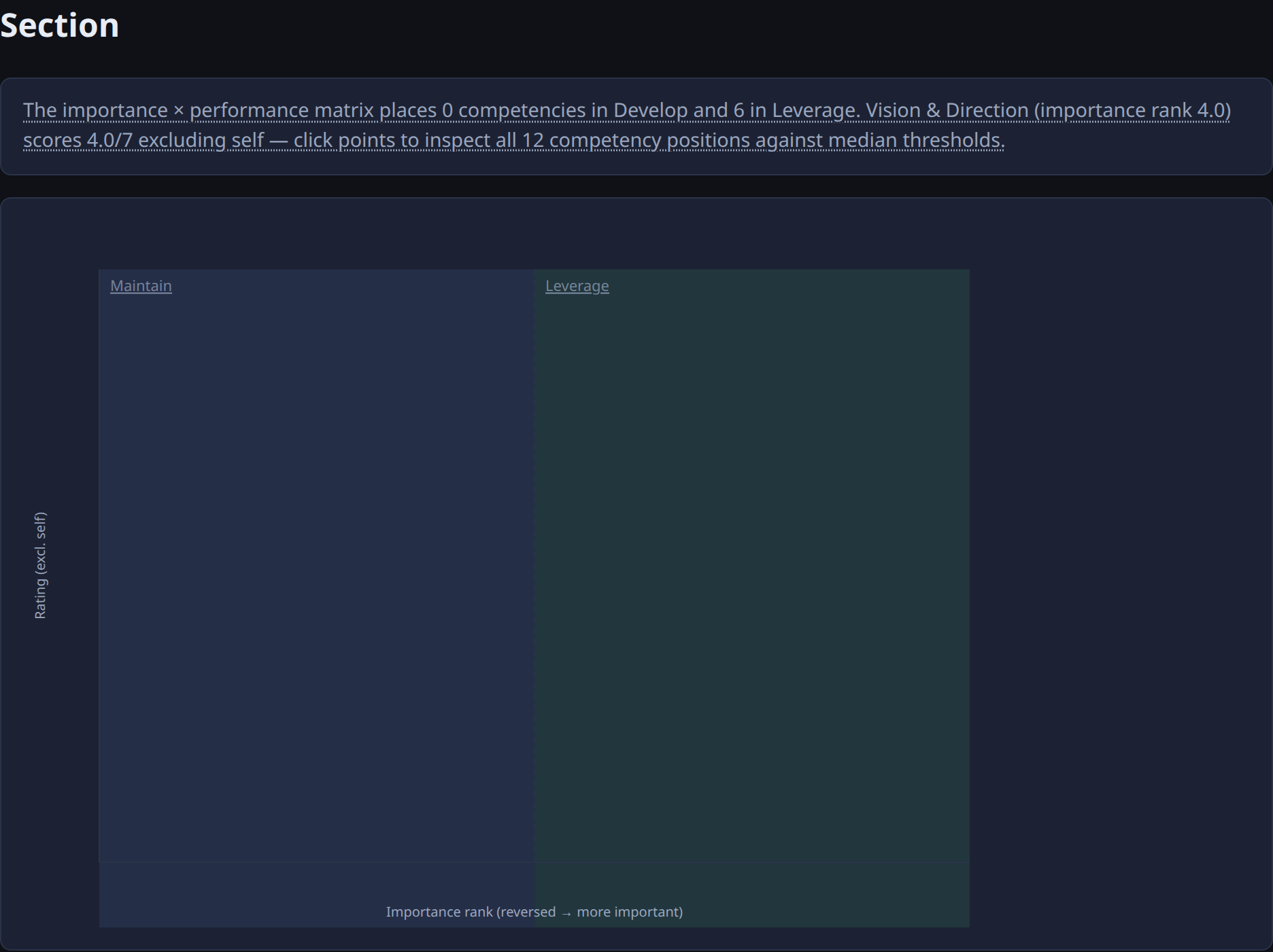Viewport: 1273px width, 952px height.
Task: Click the arrow in the importance axis title
Action: (566, 913)
